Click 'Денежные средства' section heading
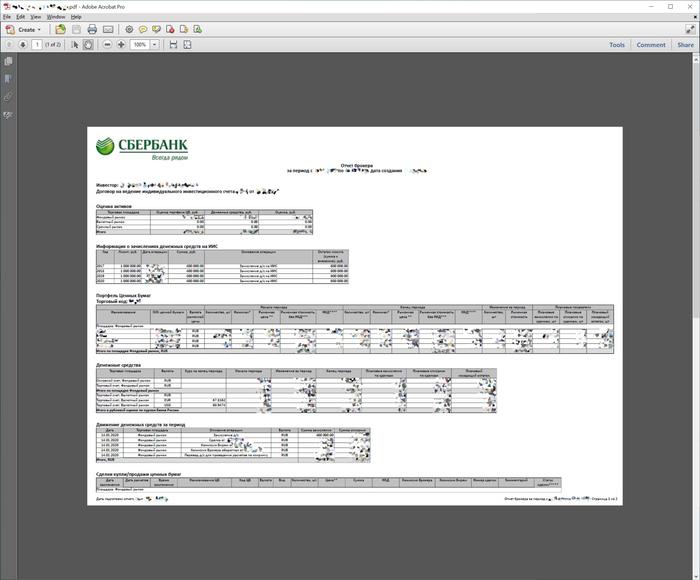Screen dimensions: 700x580 [x=118, y=365]
